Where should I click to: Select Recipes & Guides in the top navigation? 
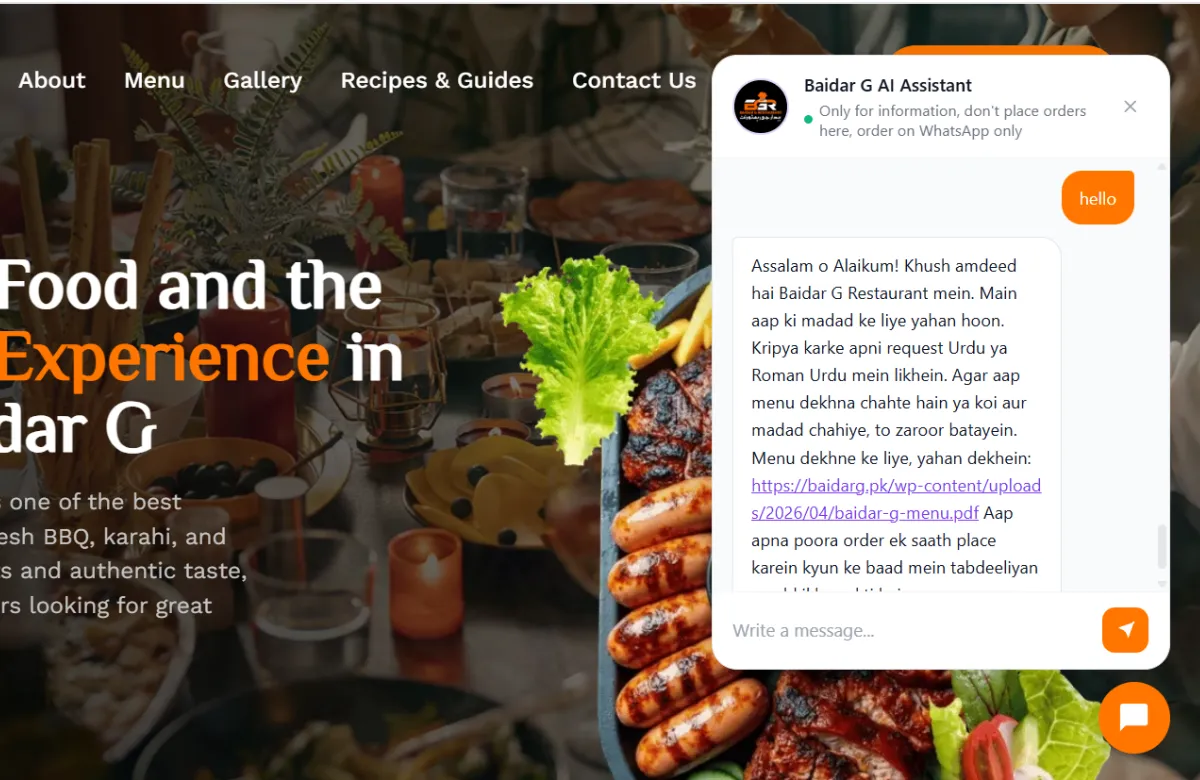click(x=437, y=80)
